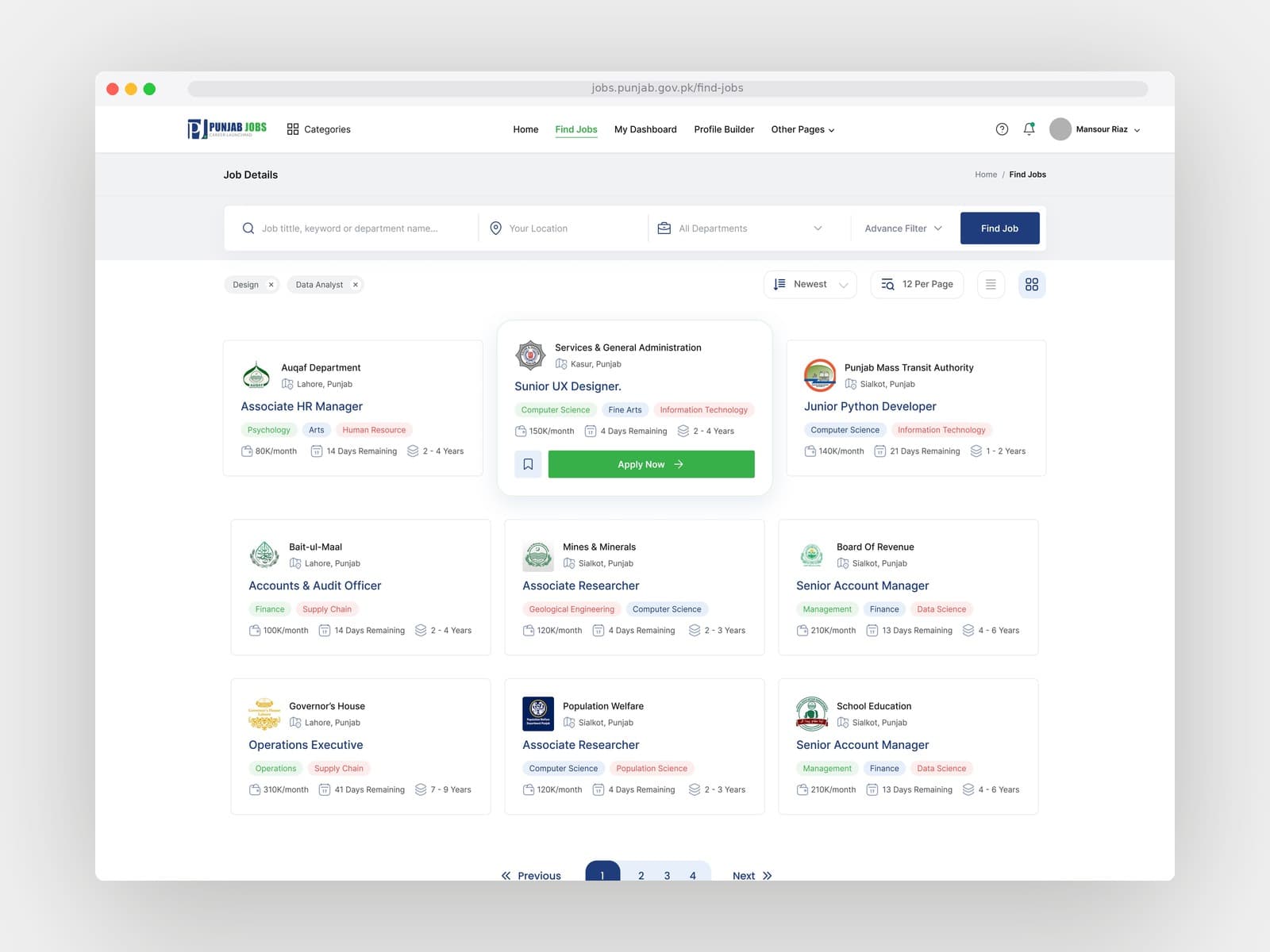Click the location pin icon
The height and width of the screenshot is (952, 1270).
point(496,228)
